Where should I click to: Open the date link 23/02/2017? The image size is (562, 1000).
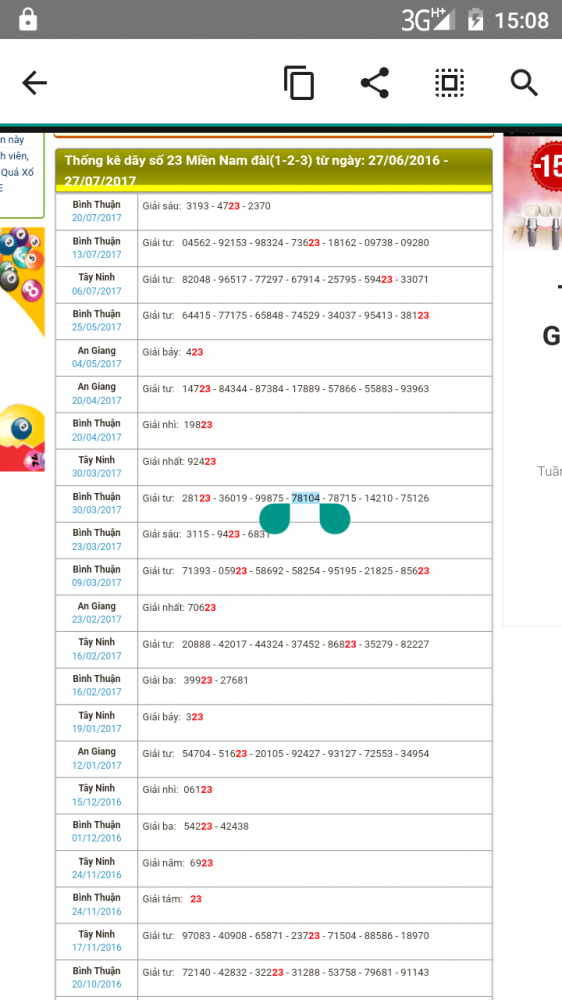point(96,619)
